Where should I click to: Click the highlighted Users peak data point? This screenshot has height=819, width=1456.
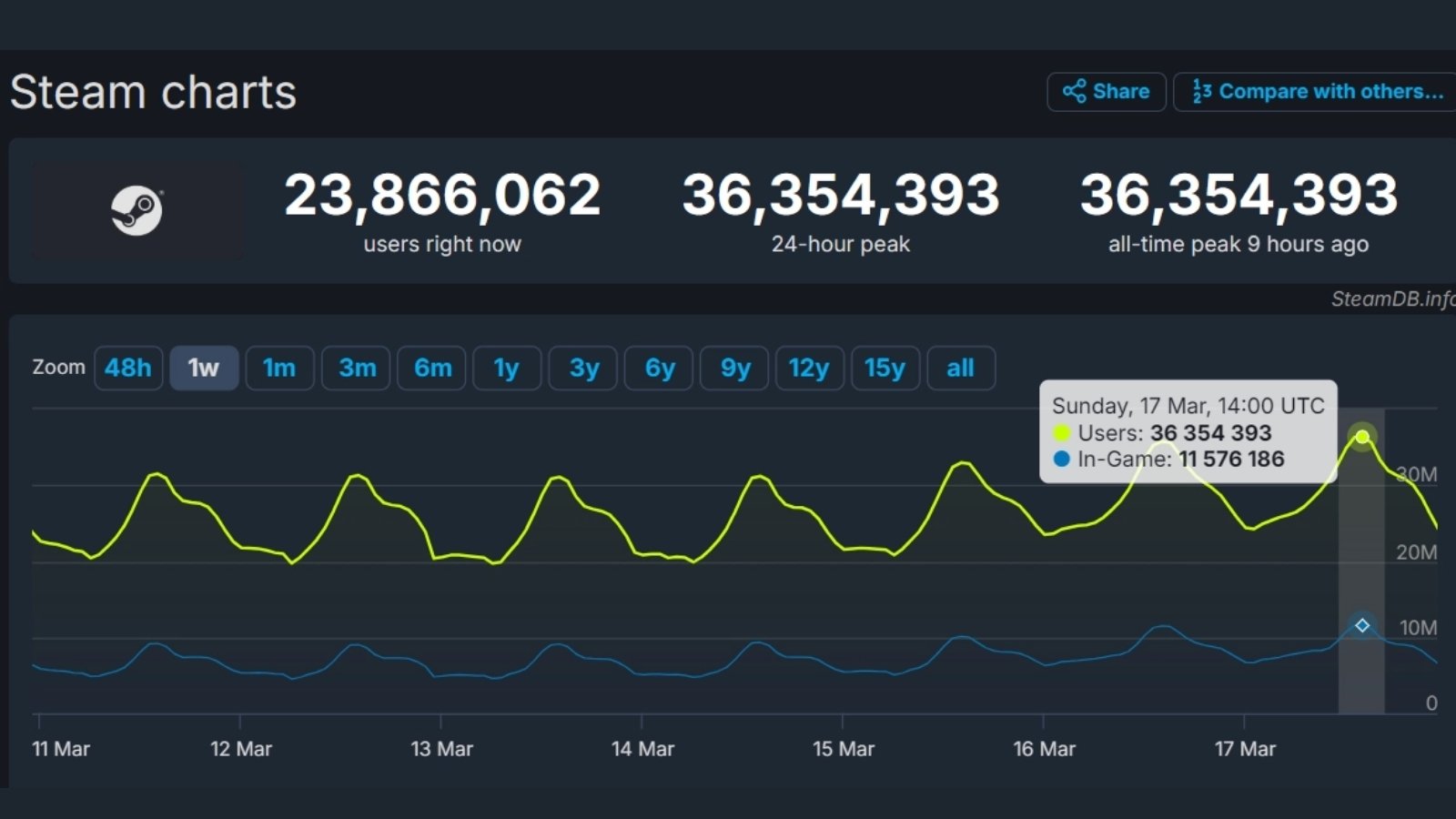tap(1362, 437)
